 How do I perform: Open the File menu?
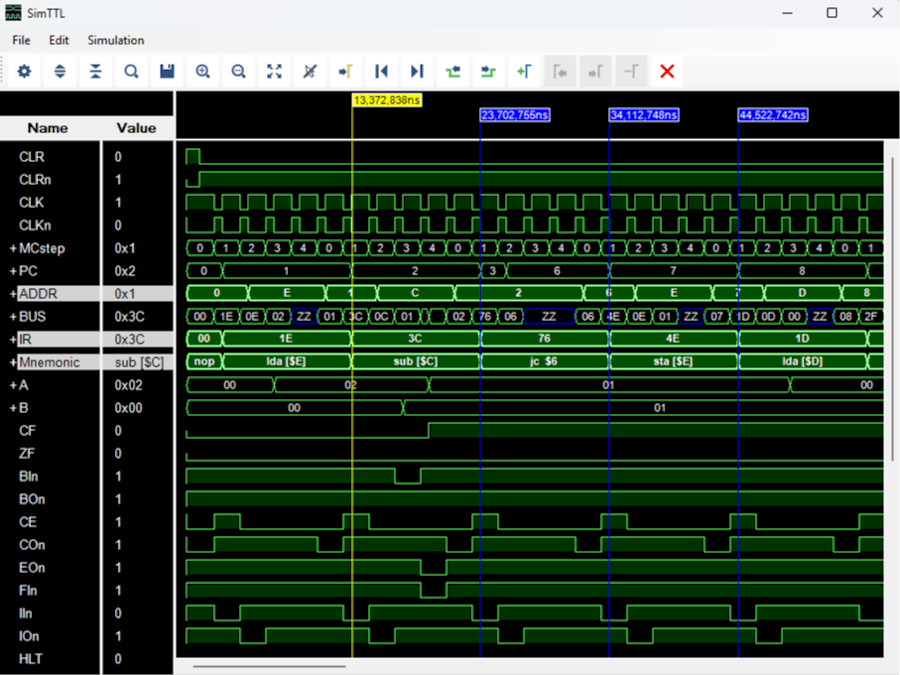(21, 40)
